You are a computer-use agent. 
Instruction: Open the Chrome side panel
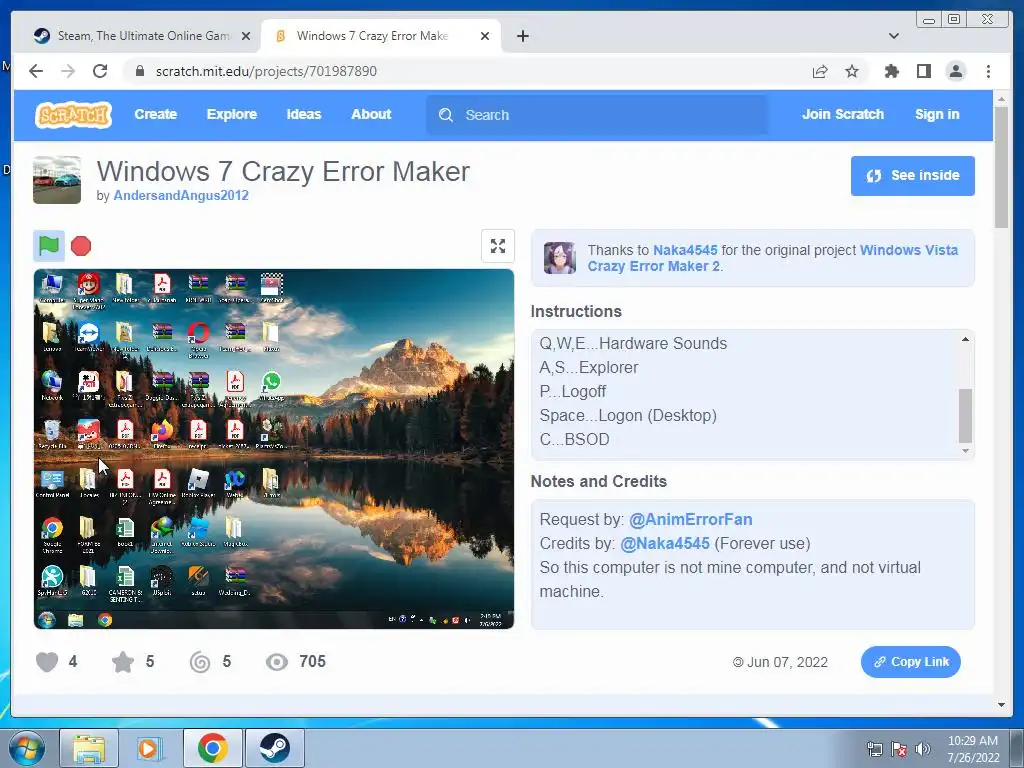(923, 71)
